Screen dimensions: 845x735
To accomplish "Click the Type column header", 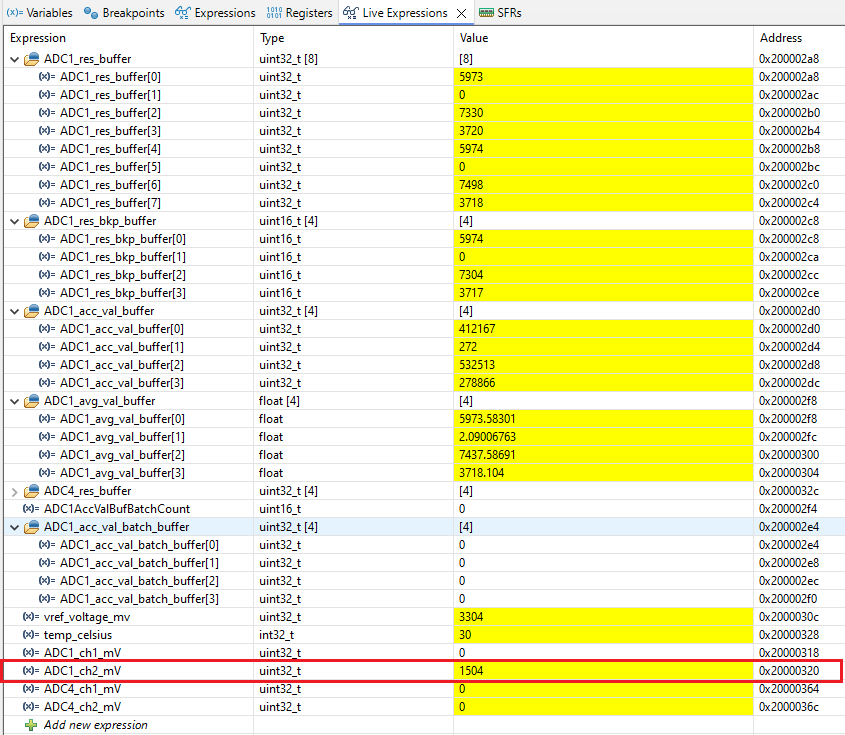I will 354,38.
